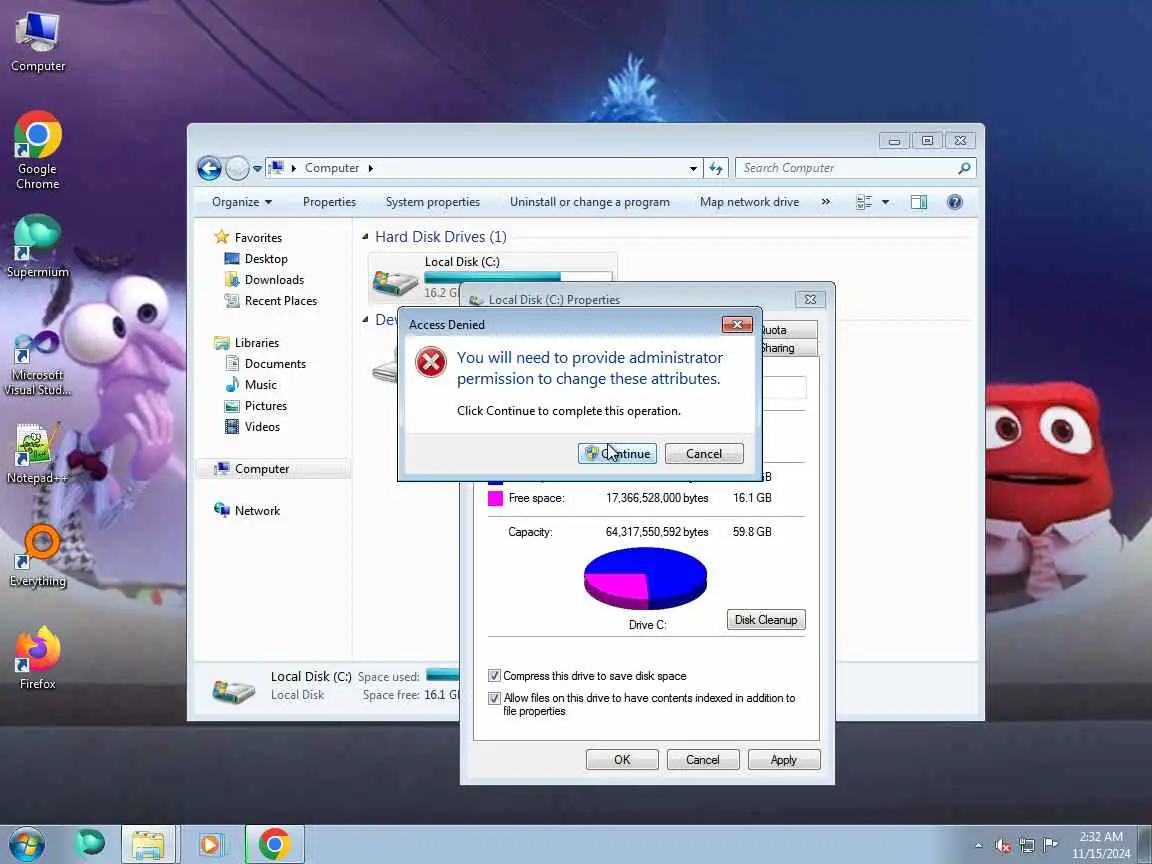This screenshot has width=1152, height=864.
Task: Open the Organize dropdown menu
Action: [242, 202]
